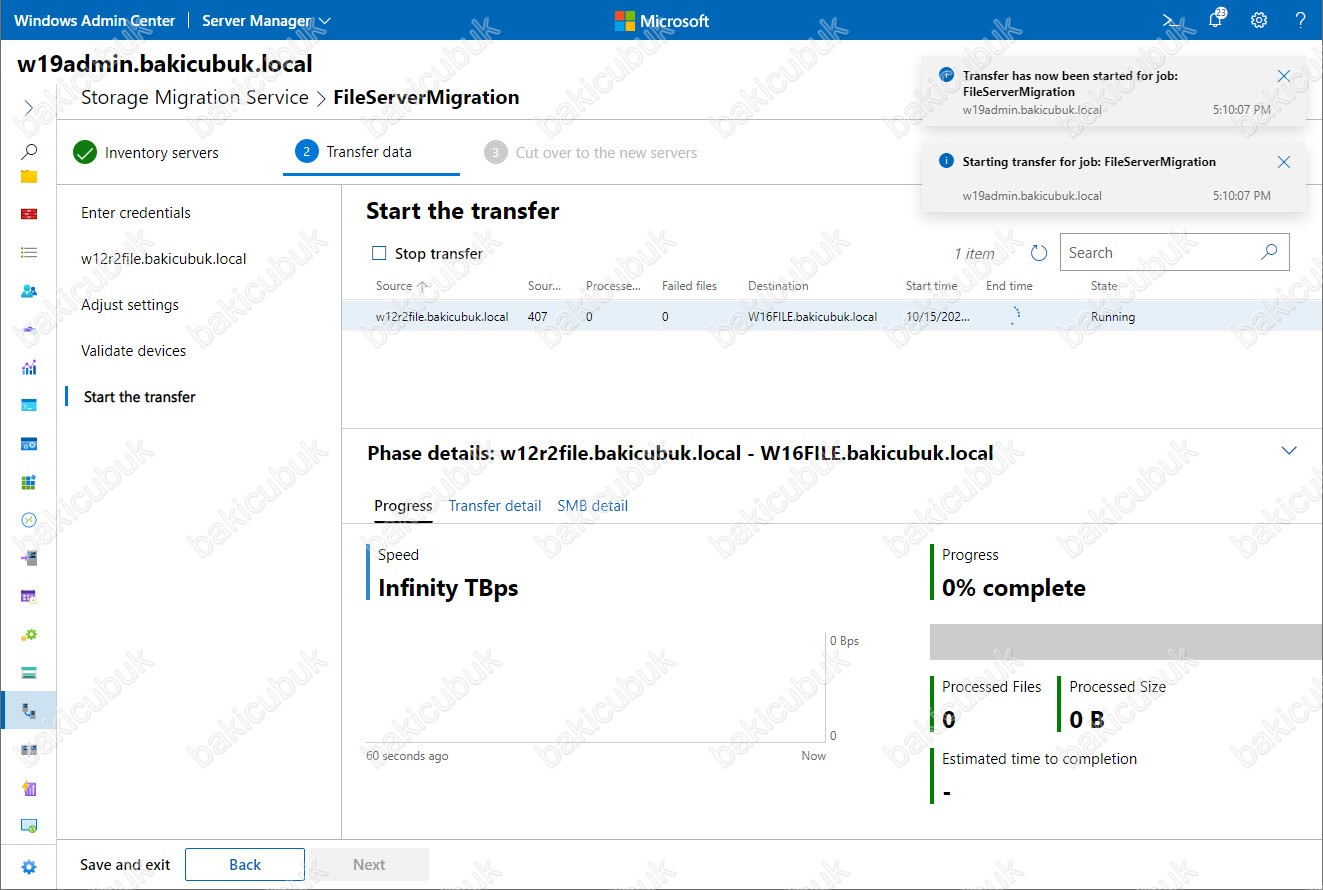Select the w12r2file.bakicubuk.local transfer row
Screen dimensions: 1323x890
click(832, 316)
